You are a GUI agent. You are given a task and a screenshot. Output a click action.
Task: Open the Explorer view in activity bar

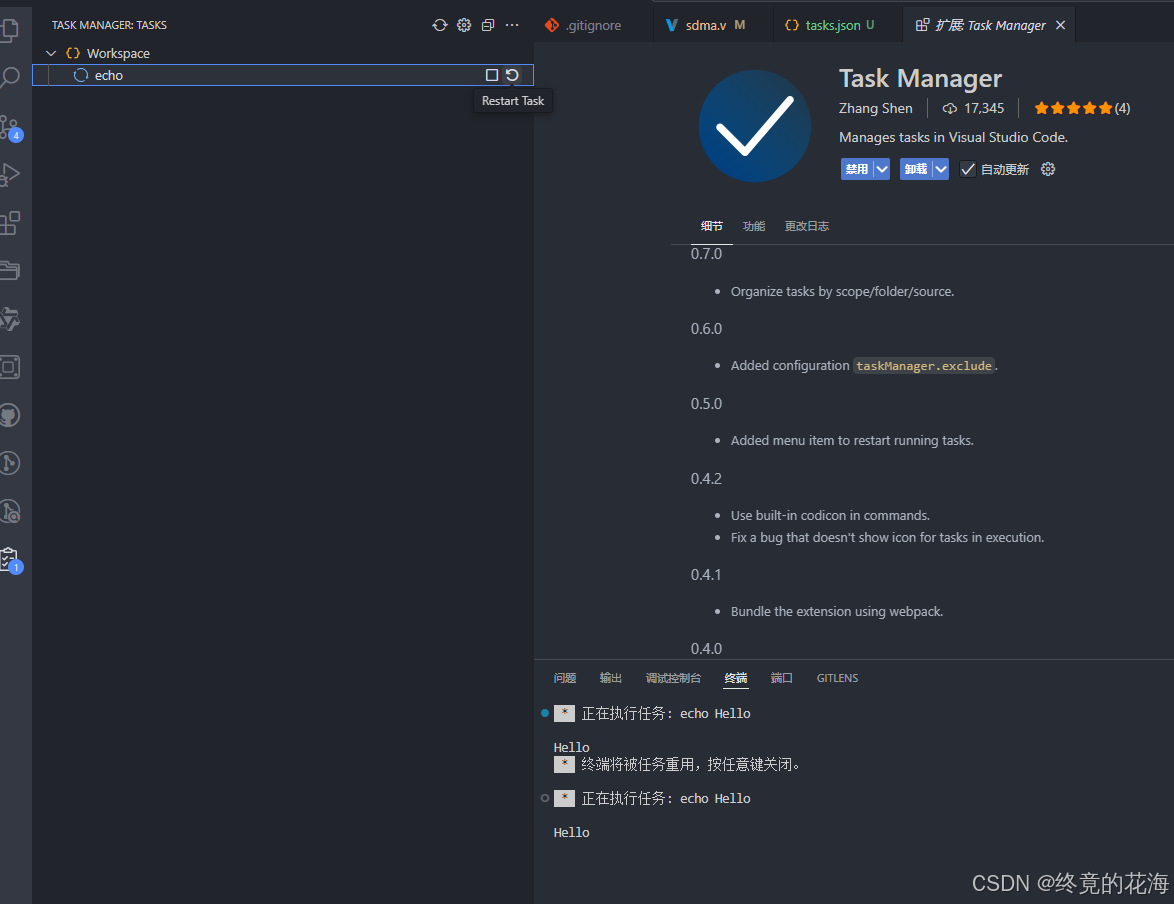coord(10,29)
